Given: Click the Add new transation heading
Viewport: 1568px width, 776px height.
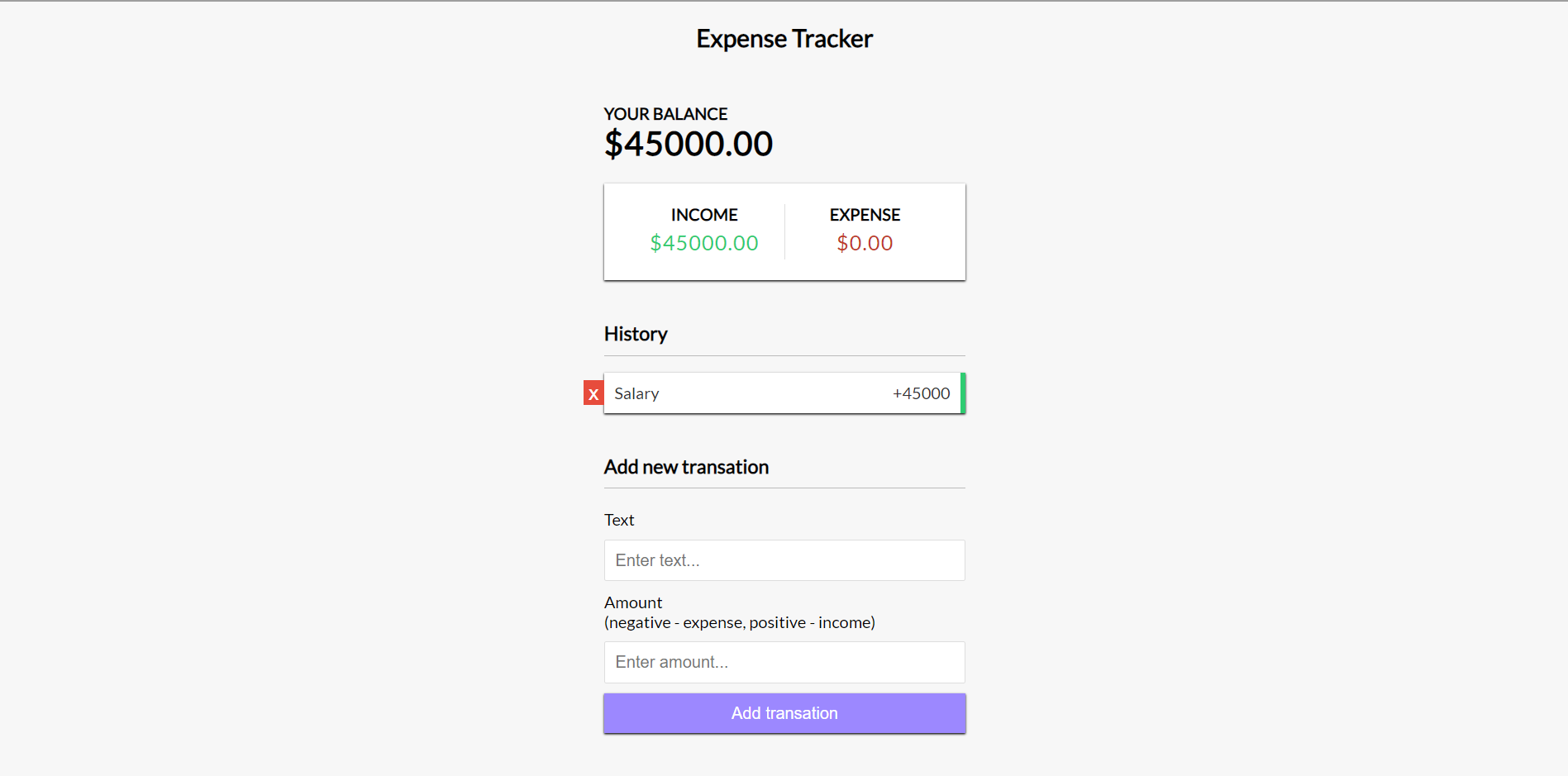Looking at the screenshot, I should pyautogui.click(x=686, y=467).
